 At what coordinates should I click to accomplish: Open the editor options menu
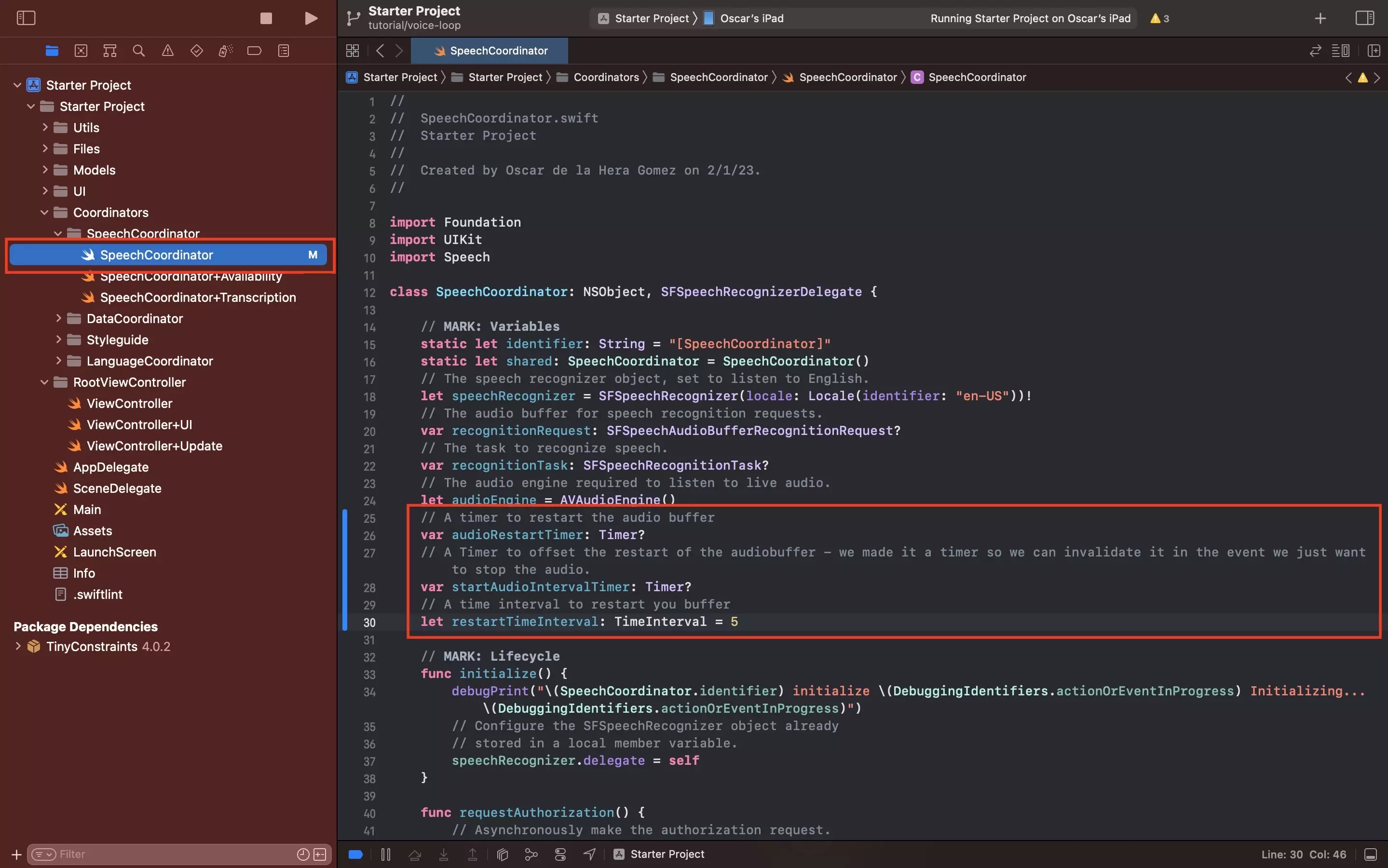(x=1341, y=51)
